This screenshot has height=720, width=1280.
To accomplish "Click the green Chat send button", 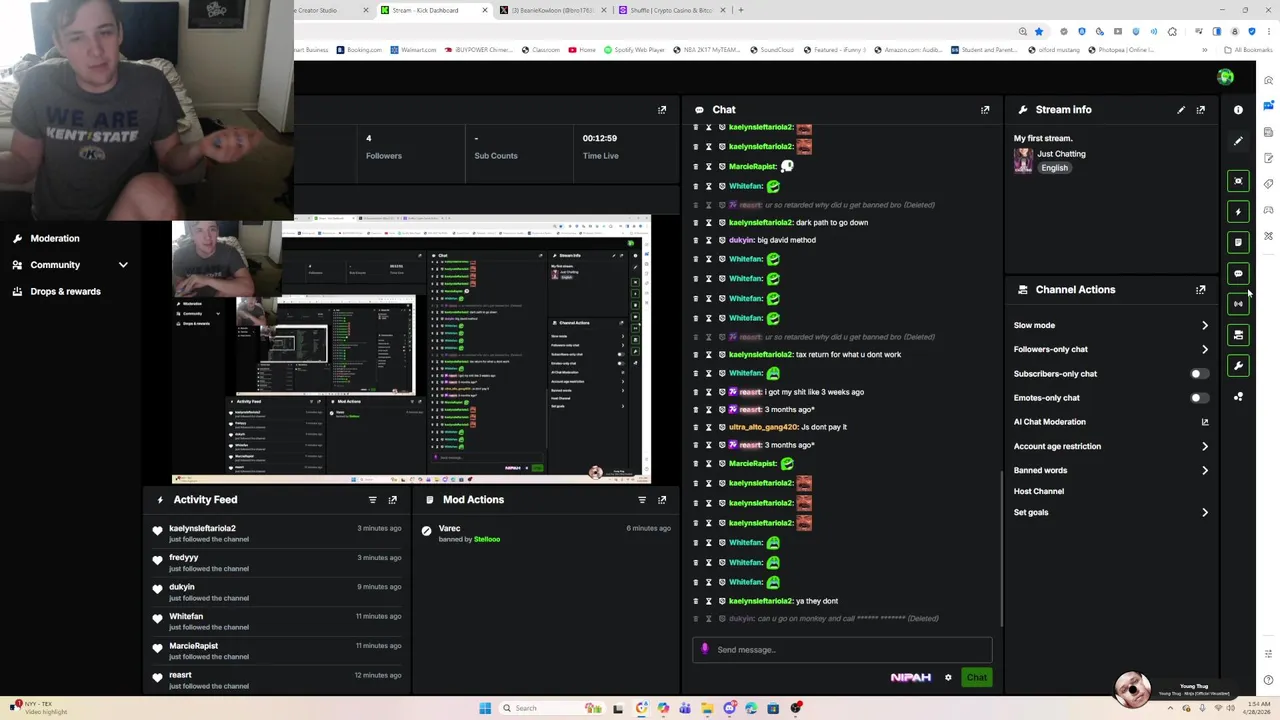I will 976,678.
